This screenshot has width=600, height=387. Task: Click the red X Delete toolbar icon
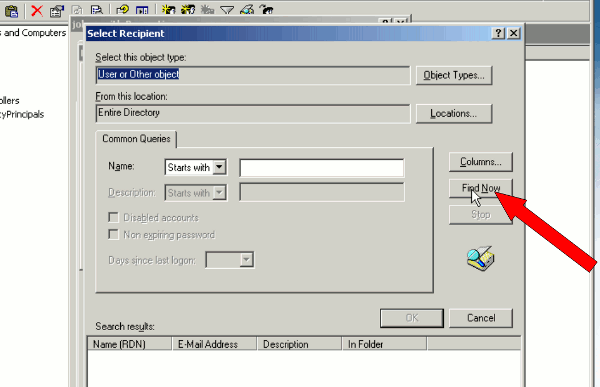37,10
